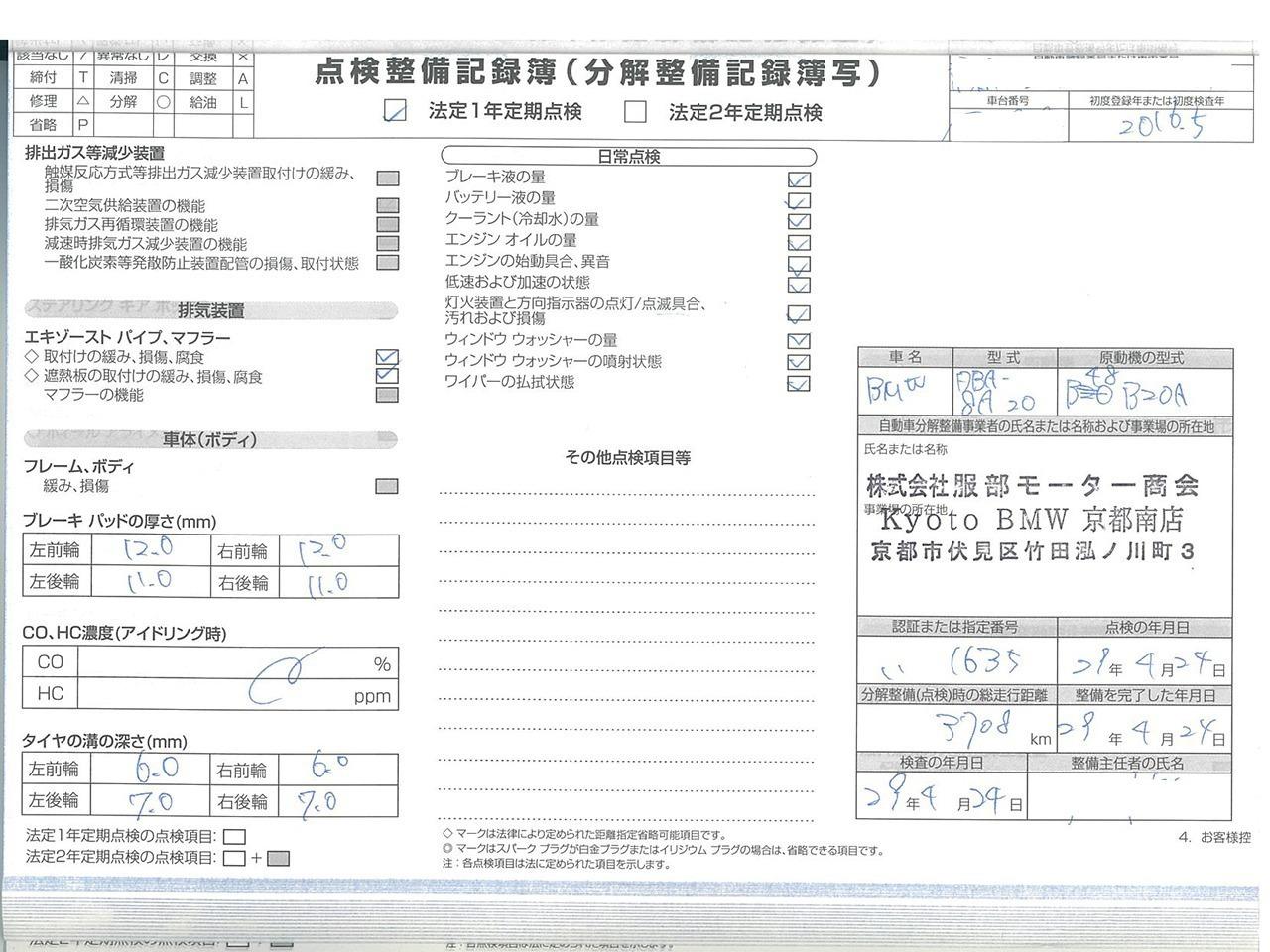Click the 排気装置 section banner
Screen dimensions: 1270x952
pyautogui.click(x=210, y=310)
